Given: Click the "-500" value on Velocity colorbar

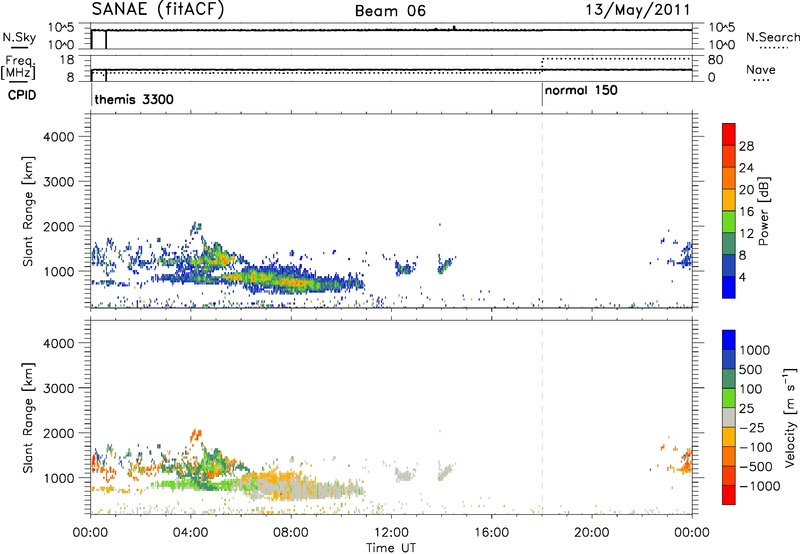Looking at the screenshot, I should [x=756, y=467].
